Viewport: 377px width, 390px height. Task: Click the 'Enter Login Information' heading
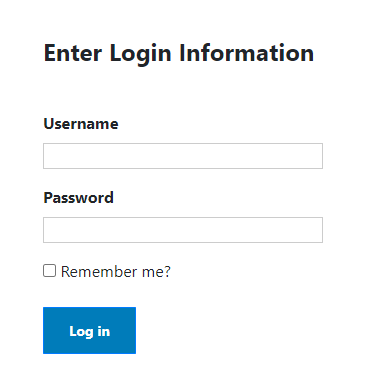click(x=179, y=53)
